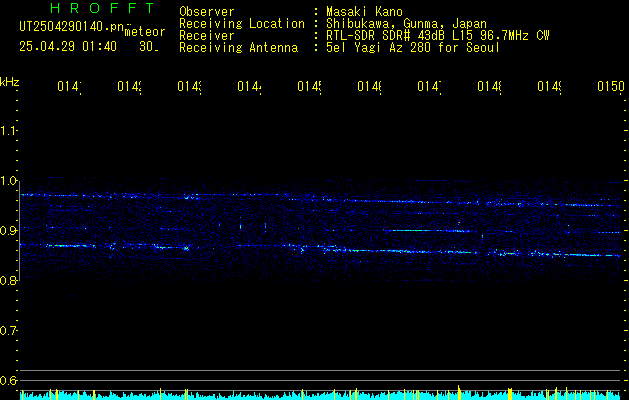Viewport: 629px width, 400px height.
Task: Click the 0143 time marker
Action: click(x=189, y=87)
